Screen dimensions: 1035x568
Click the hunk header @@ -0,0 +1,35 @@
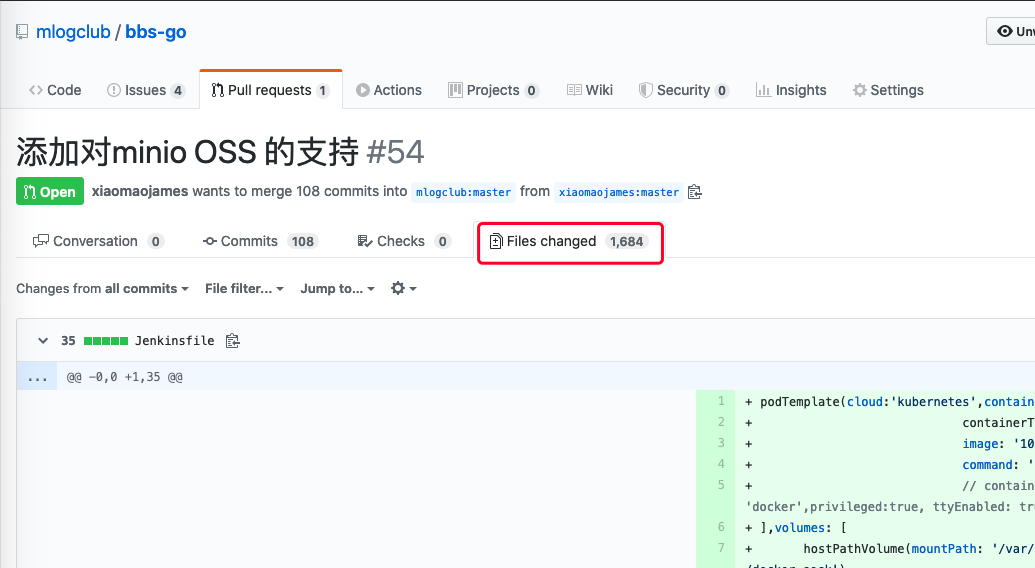coord(125,377)
